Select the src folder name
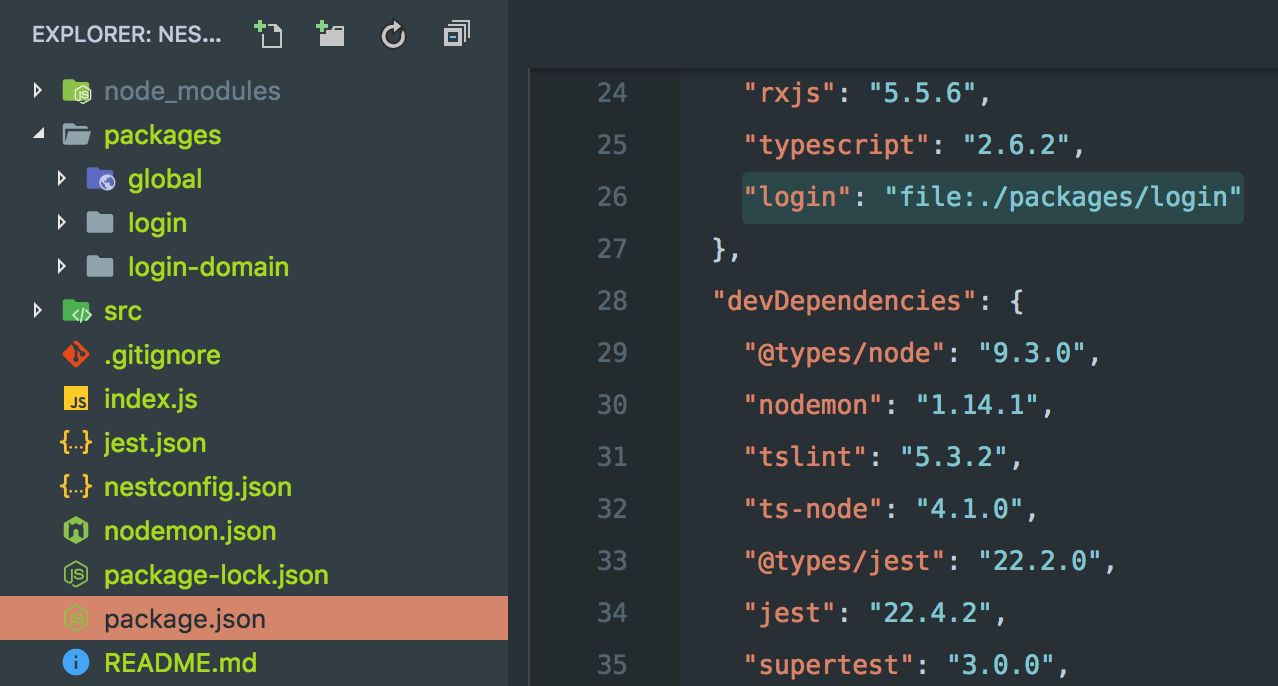Image resolution: width=1278 pixels, height=686 pixels. click(123, 311)
